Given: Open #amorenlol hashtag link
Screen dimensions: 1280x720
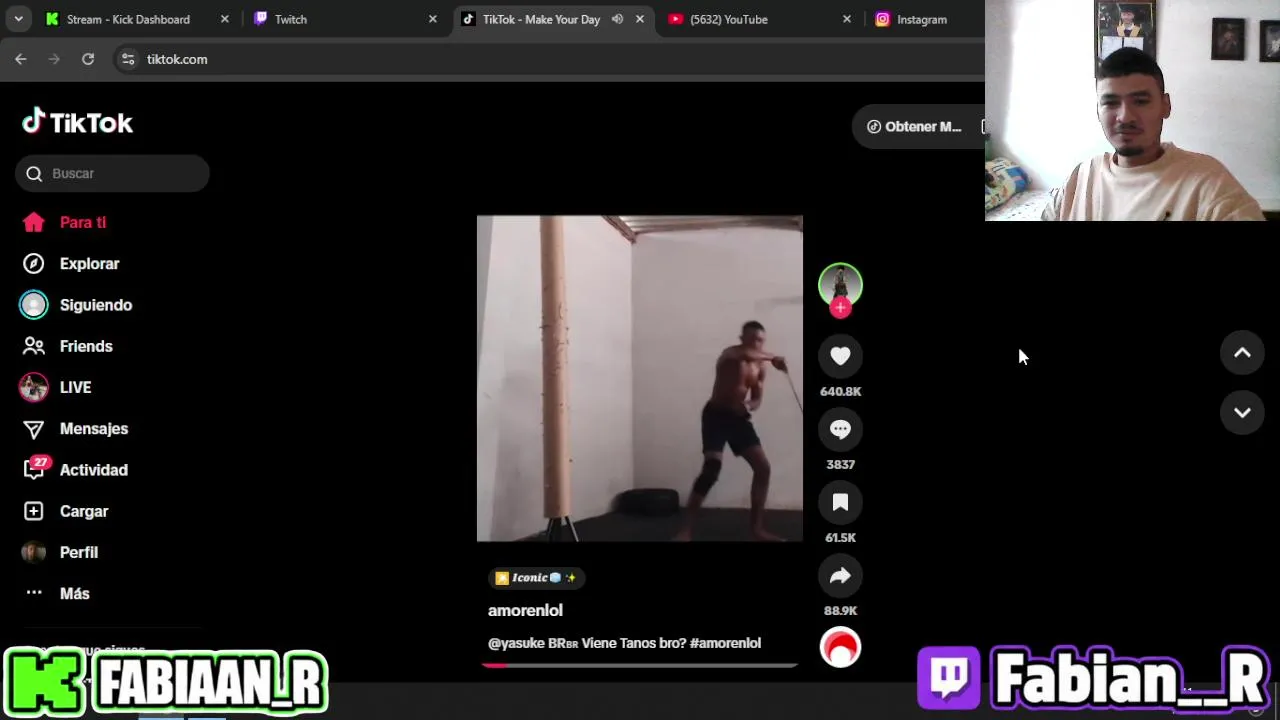Looking at the screenshot, I should (725, 643).
